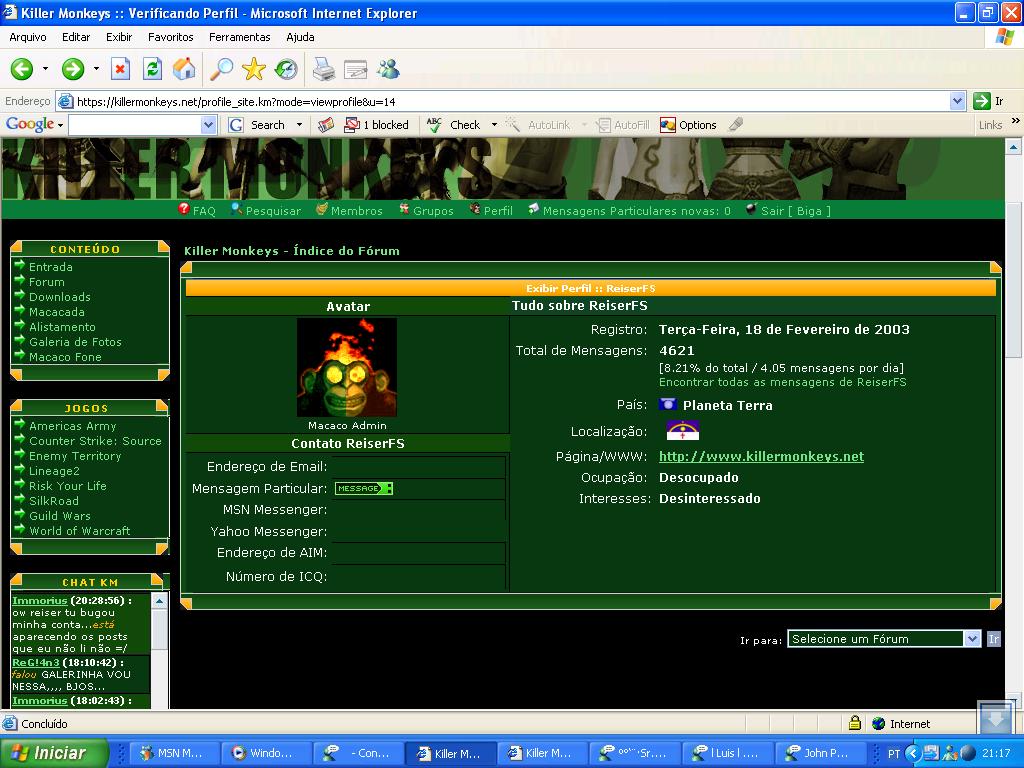Open the www.killermonkeys.net homepage link
The image size is (1024, 768).
click(x=760, y=456)
